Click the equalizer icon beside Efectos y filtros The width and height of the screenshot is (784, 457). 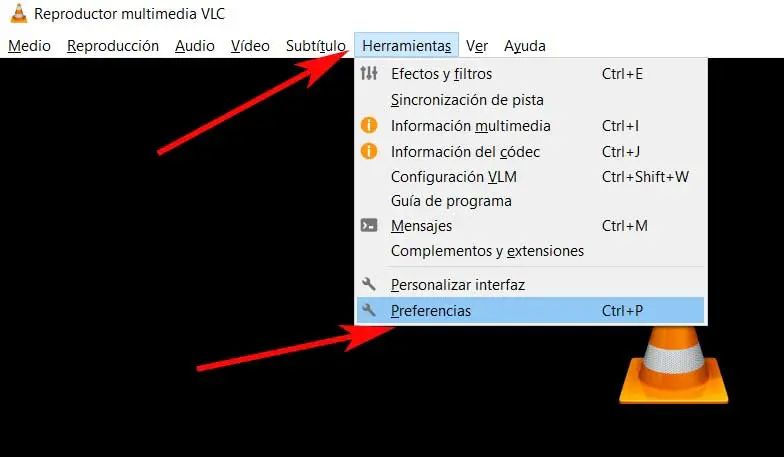point(369,74)
